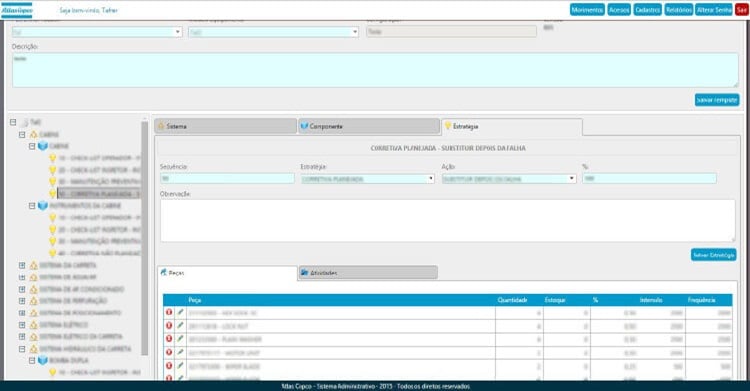This screenshot has width=750, height=391.
Task: Delete the WIPER BLADE part row
Action: point(169,366)
